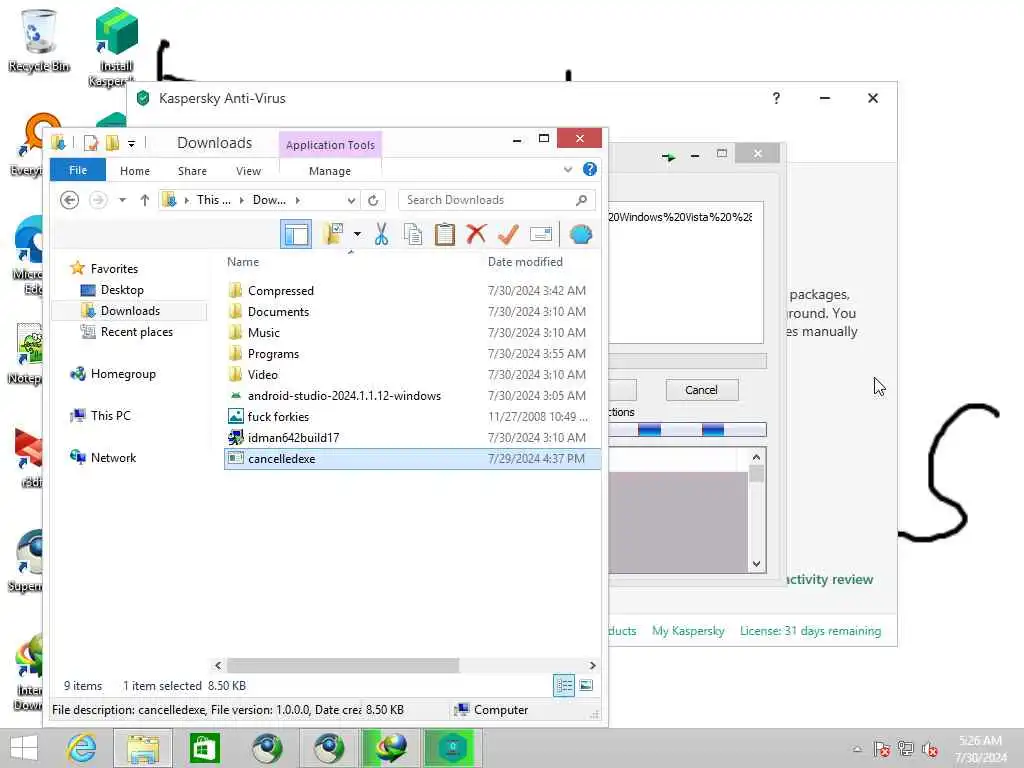The image size is (1024, 768).
Task: Open the Windows Start button
Action: pos(24,748)
